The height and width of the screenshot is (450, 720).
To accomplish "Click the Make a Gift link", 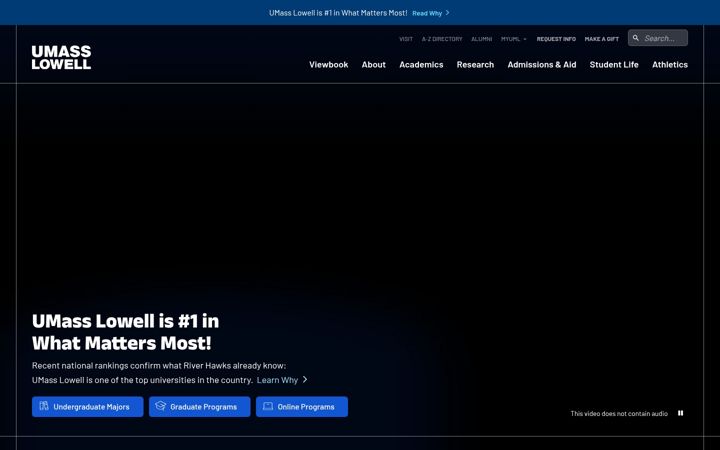I will 602,39.
